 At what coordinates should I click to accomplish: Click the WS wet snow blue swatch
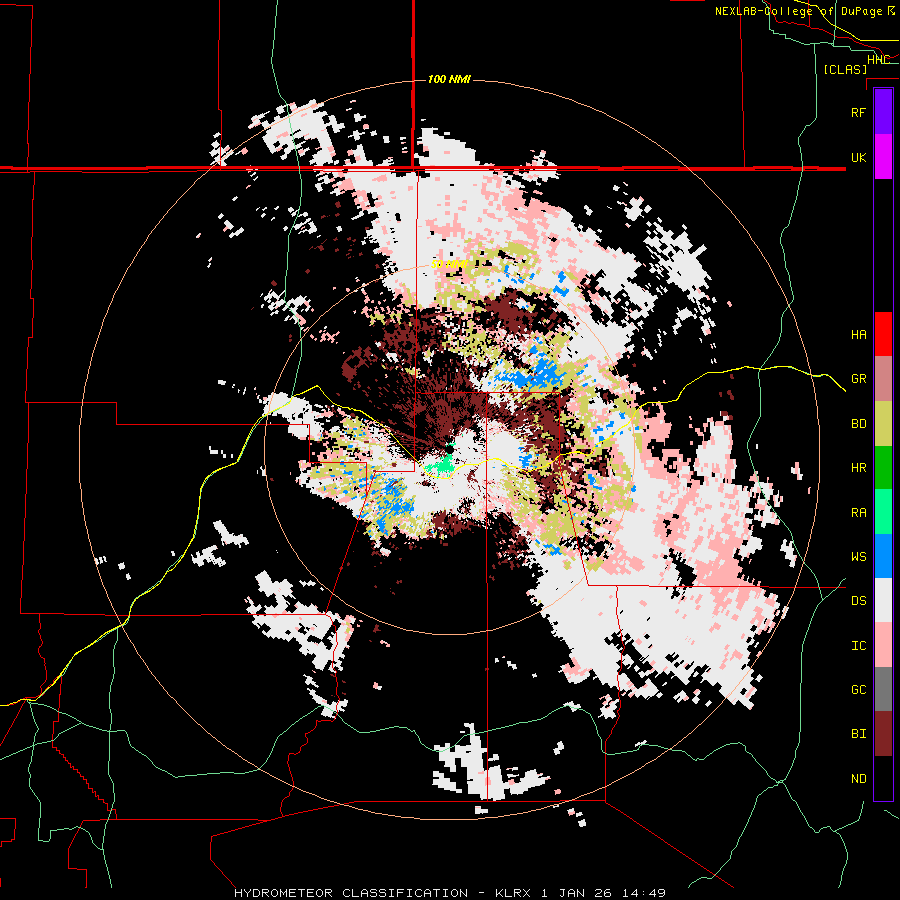coord(883,556)
